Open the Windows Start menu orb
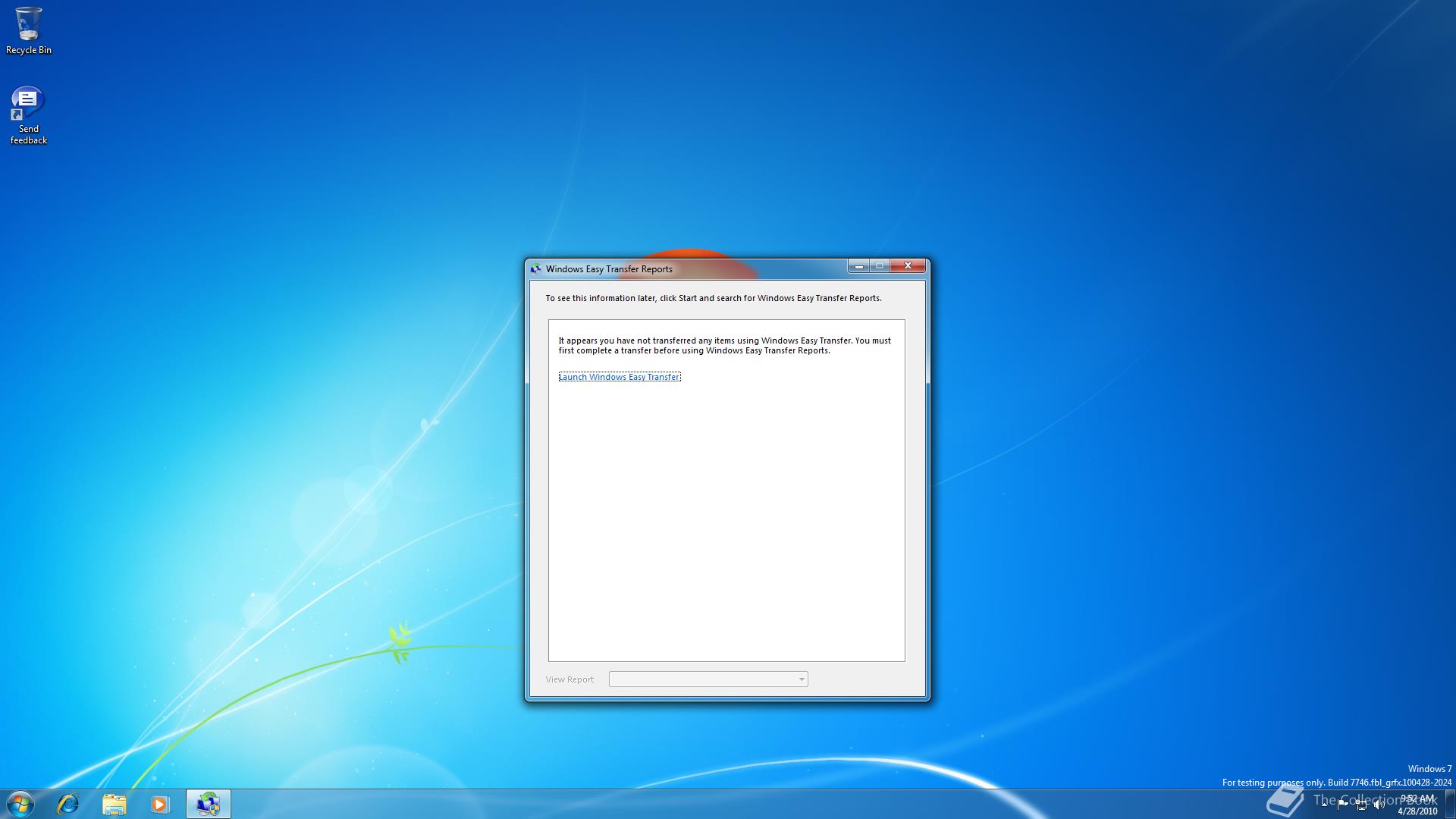Viewport: 1456px width, 819px height. pyautogui.click(x=20, y=804)
